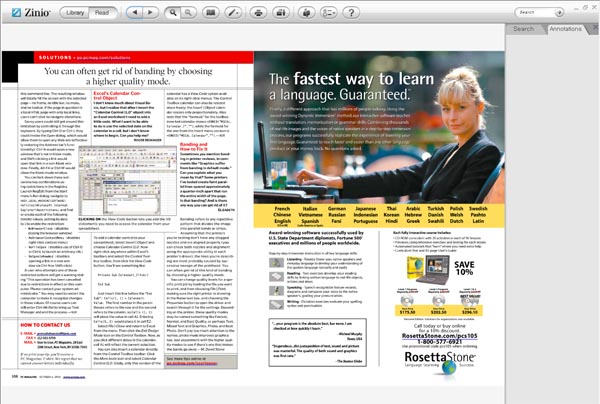
Task: Close the Annotations side panel
Action: pos(596,27)
